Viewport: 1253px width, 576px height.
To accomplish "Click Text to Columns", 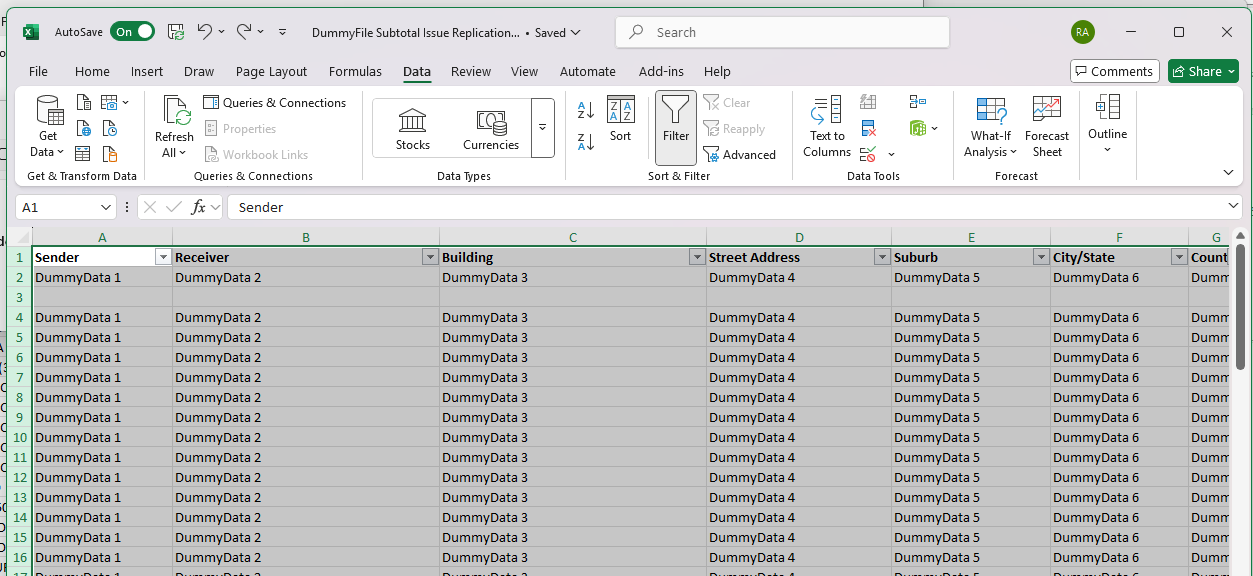I will click(x=827, y=127).
